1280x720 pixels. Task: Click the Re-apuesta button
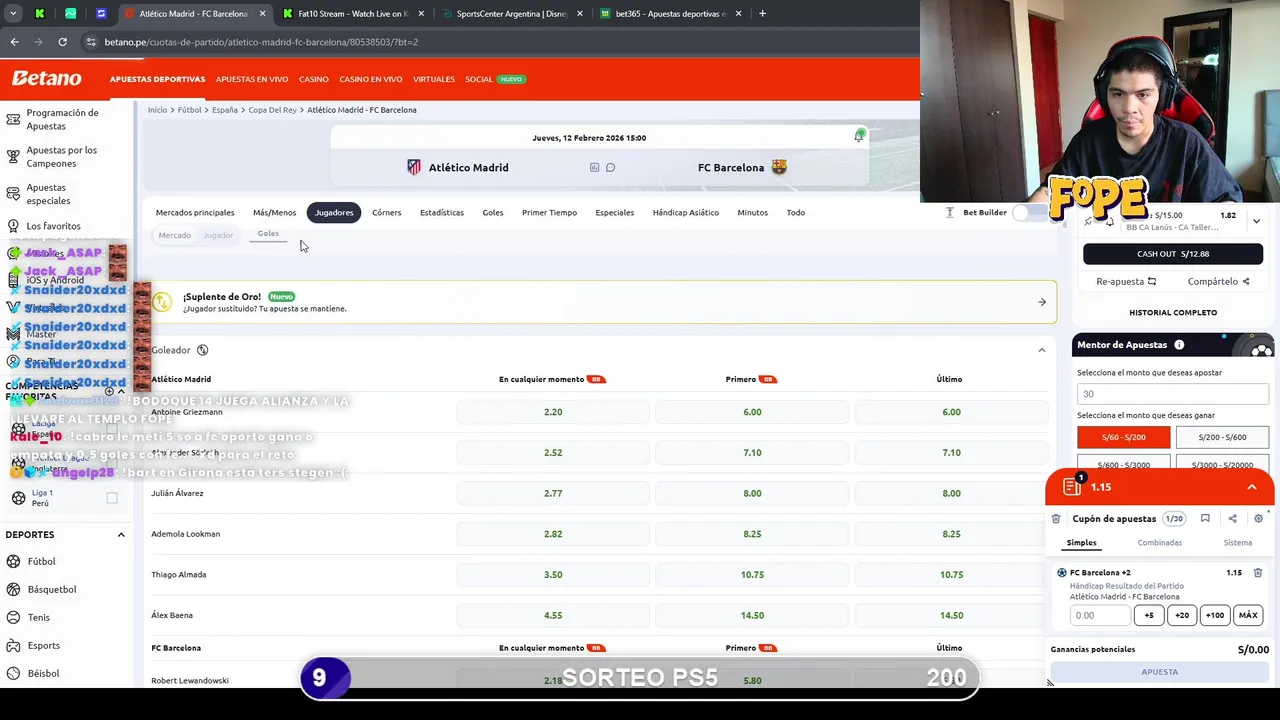(x=1126, y=282)
